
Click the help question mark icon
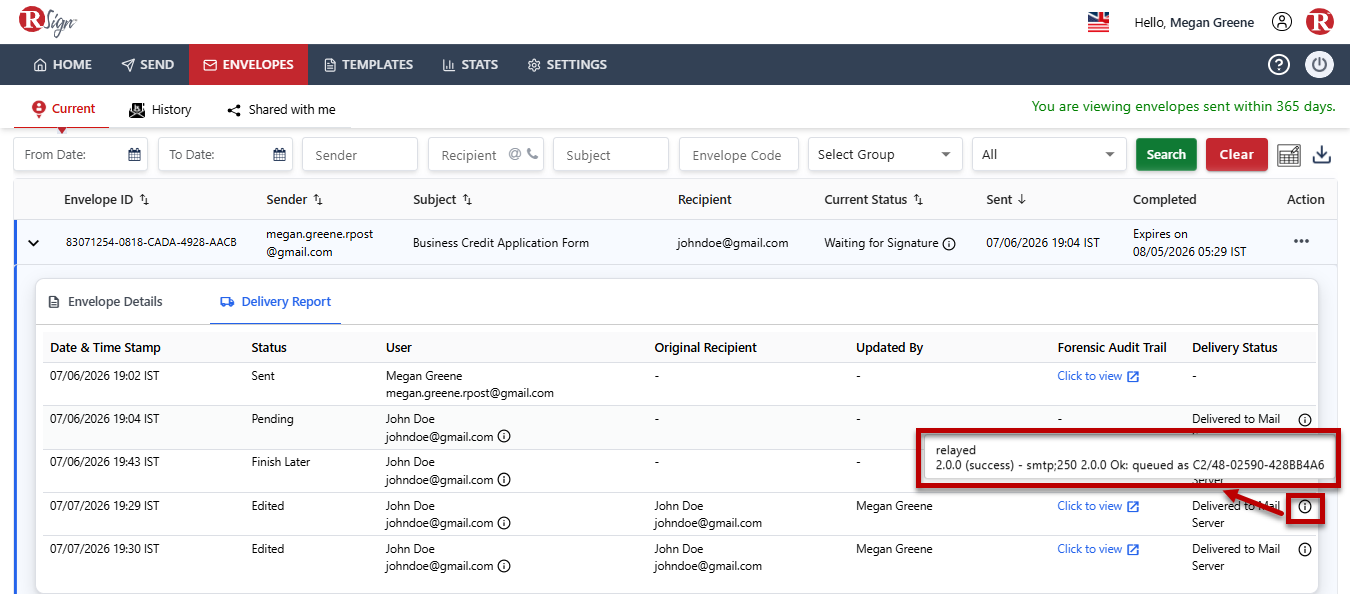coord(1278,65)
